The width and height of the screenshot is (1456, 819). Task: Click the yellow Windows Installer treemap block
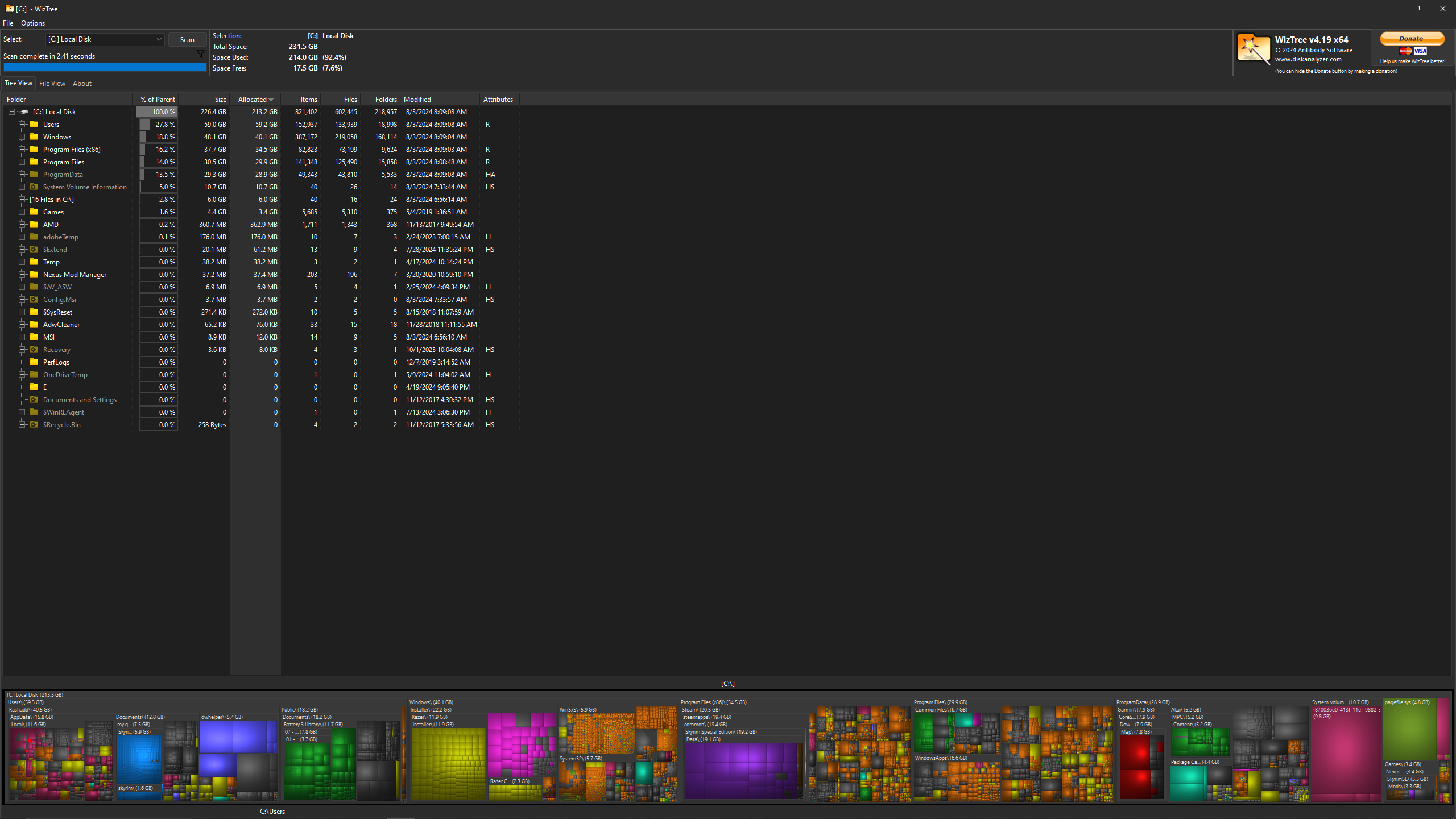coord(448,764)
